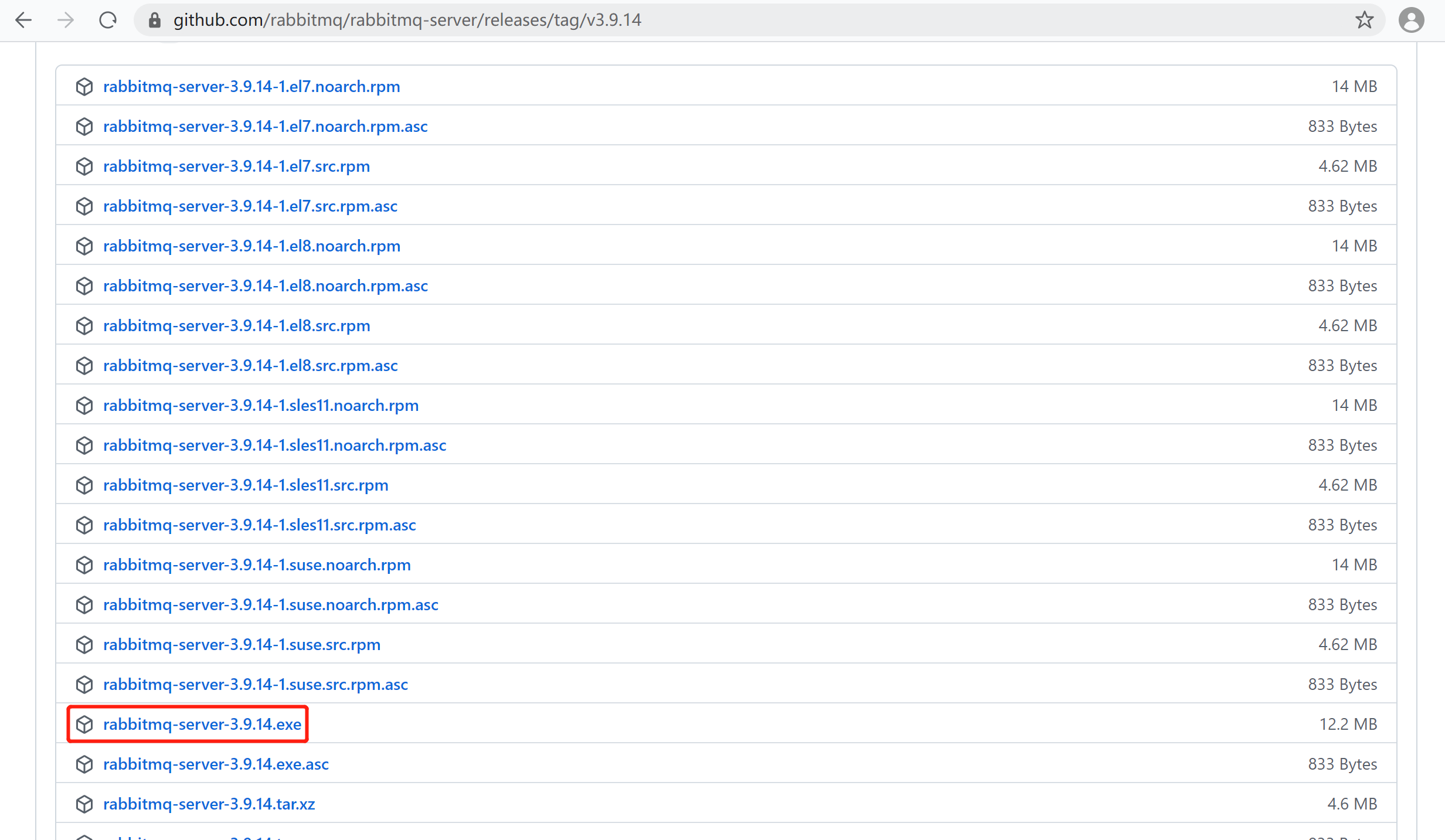1445x840 pixels.
Task: Click package icon beside el7.noarch.rpm.asc
Action: click(x=84, y=127)
